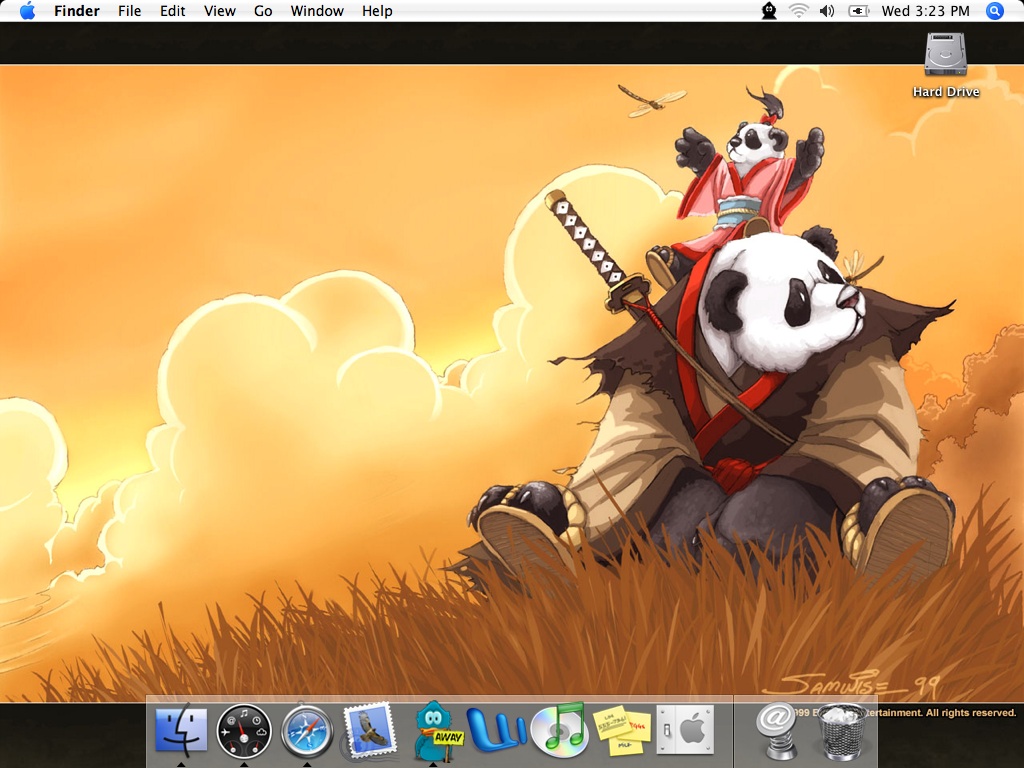The height and width of the screenshot is (768, 1024).
Task: Open the Go menu
Action: pyautogui.click(x=263, y=10)
